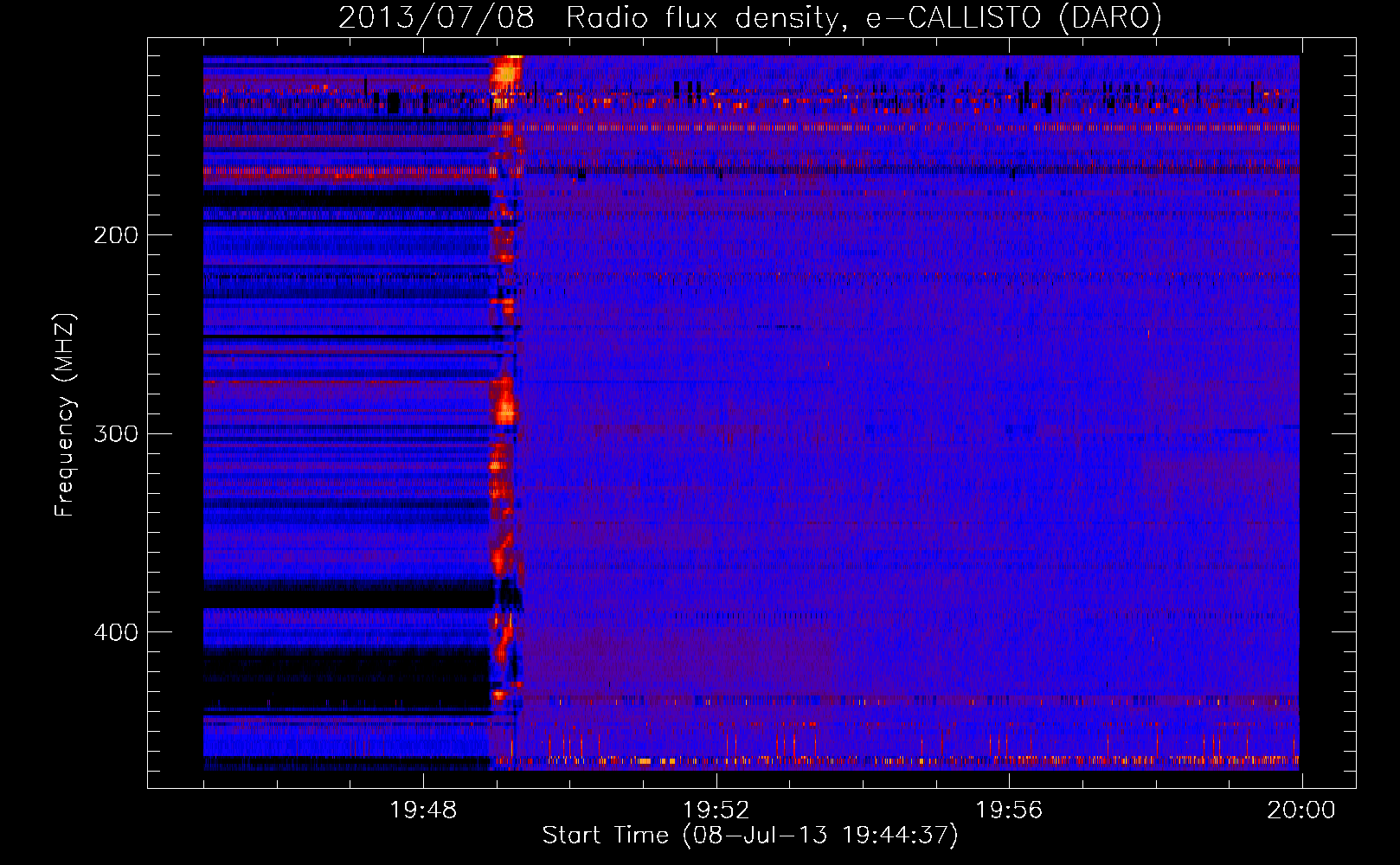Image resolution: width=1400 pixels, height=865 pixels.
Task: Select the 300 frequency tick label
Action: click(116, 433)
